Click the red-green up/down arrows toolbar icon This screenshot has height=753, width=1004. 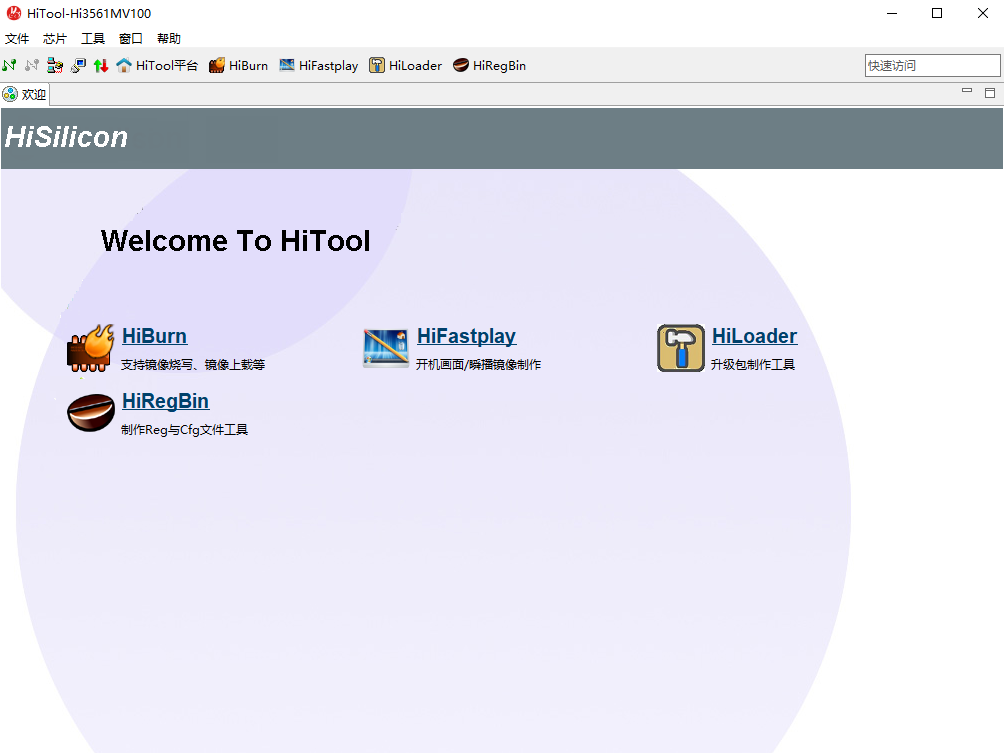point(101,65)
